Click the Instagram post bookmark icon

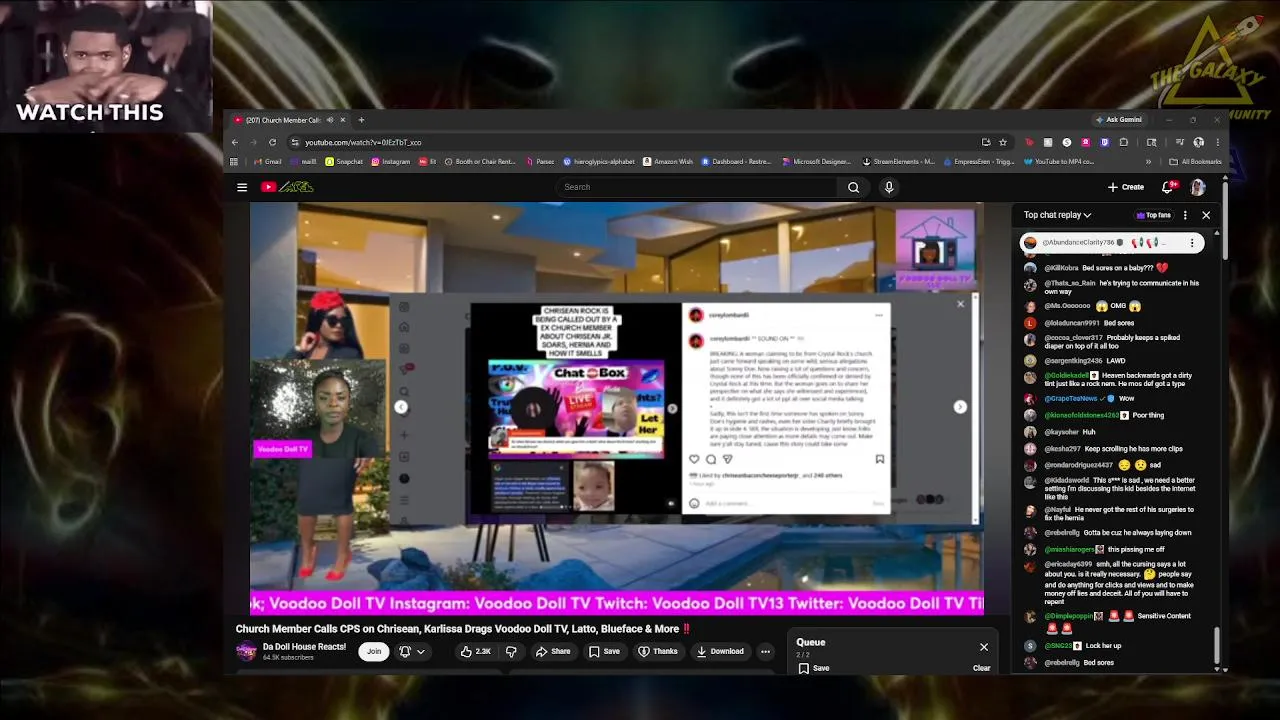pos(880,459)
